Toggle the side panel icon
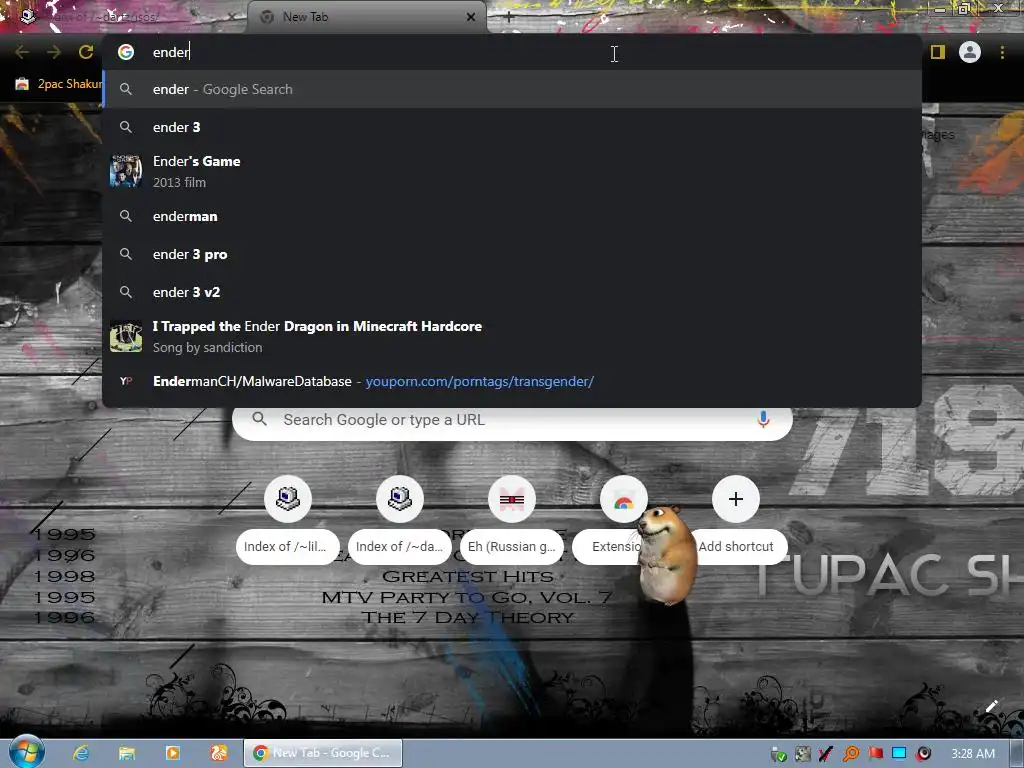The image size is (1024, 768). [938, 52]
